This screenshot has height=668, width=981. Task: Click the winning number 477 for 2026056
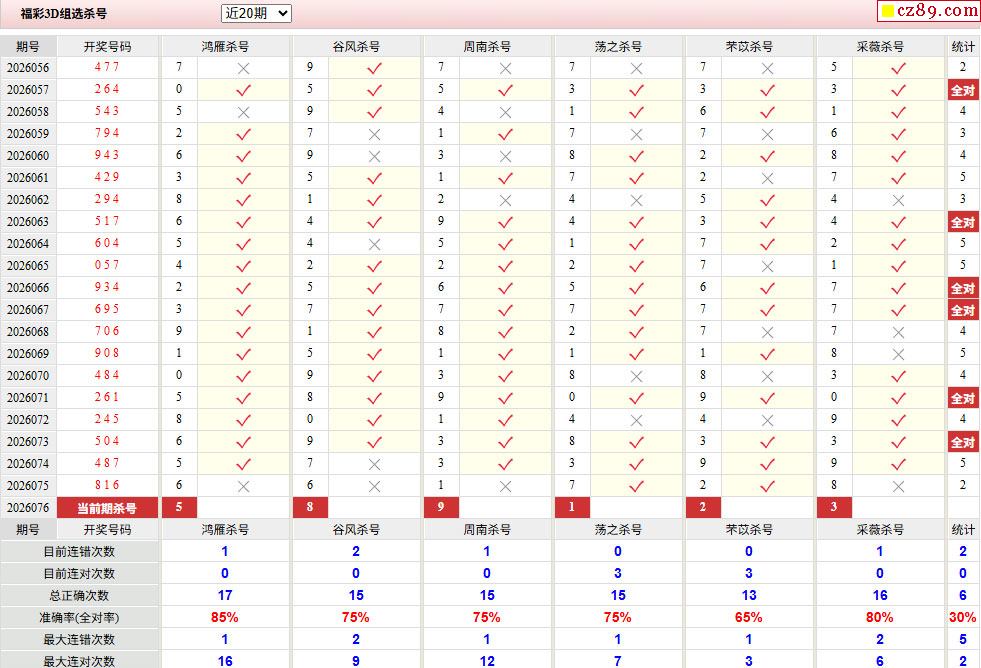[x=107, y=67]
